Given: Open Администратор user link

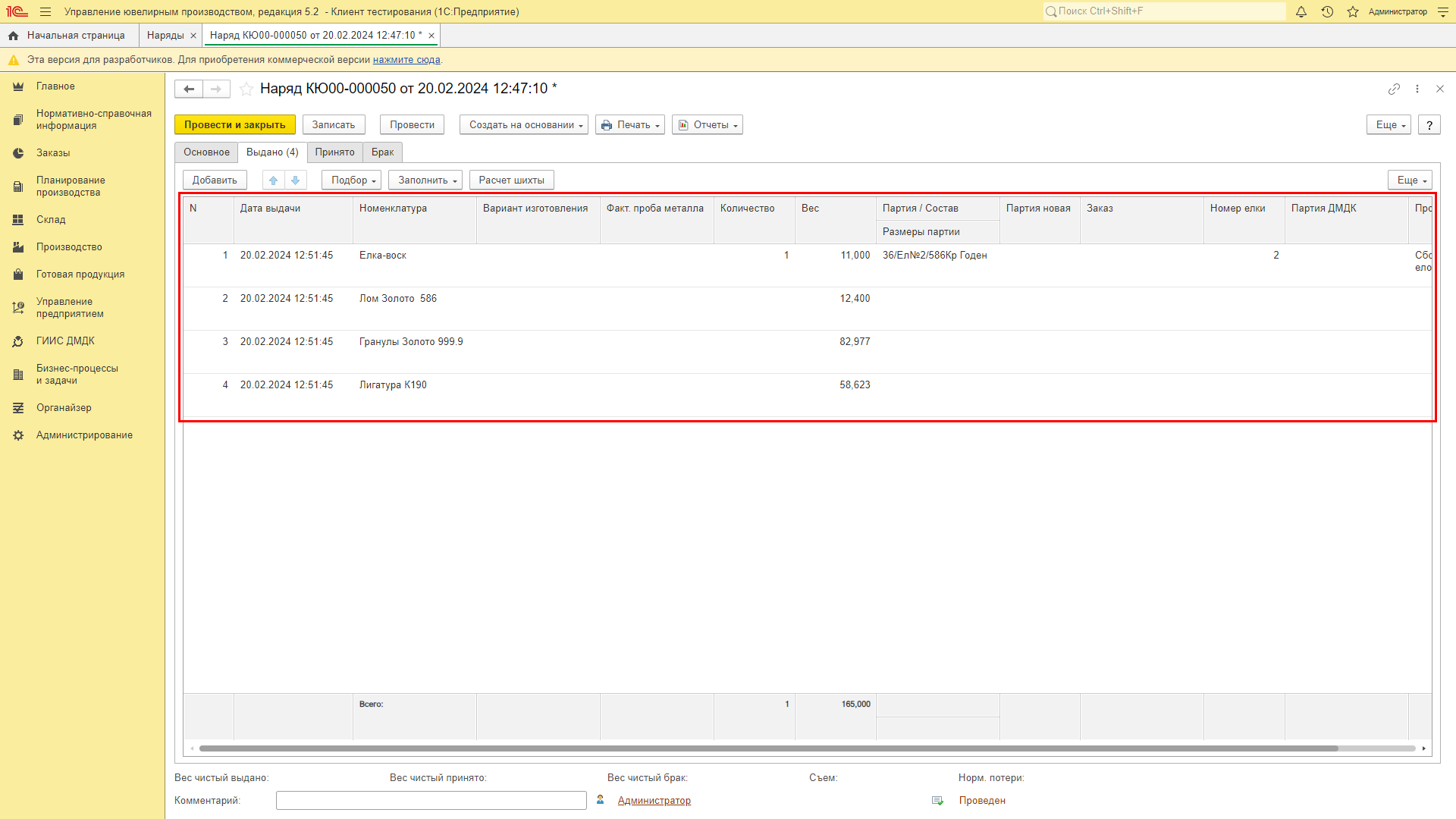Looking at the screenshot, I should pos(654,801).
